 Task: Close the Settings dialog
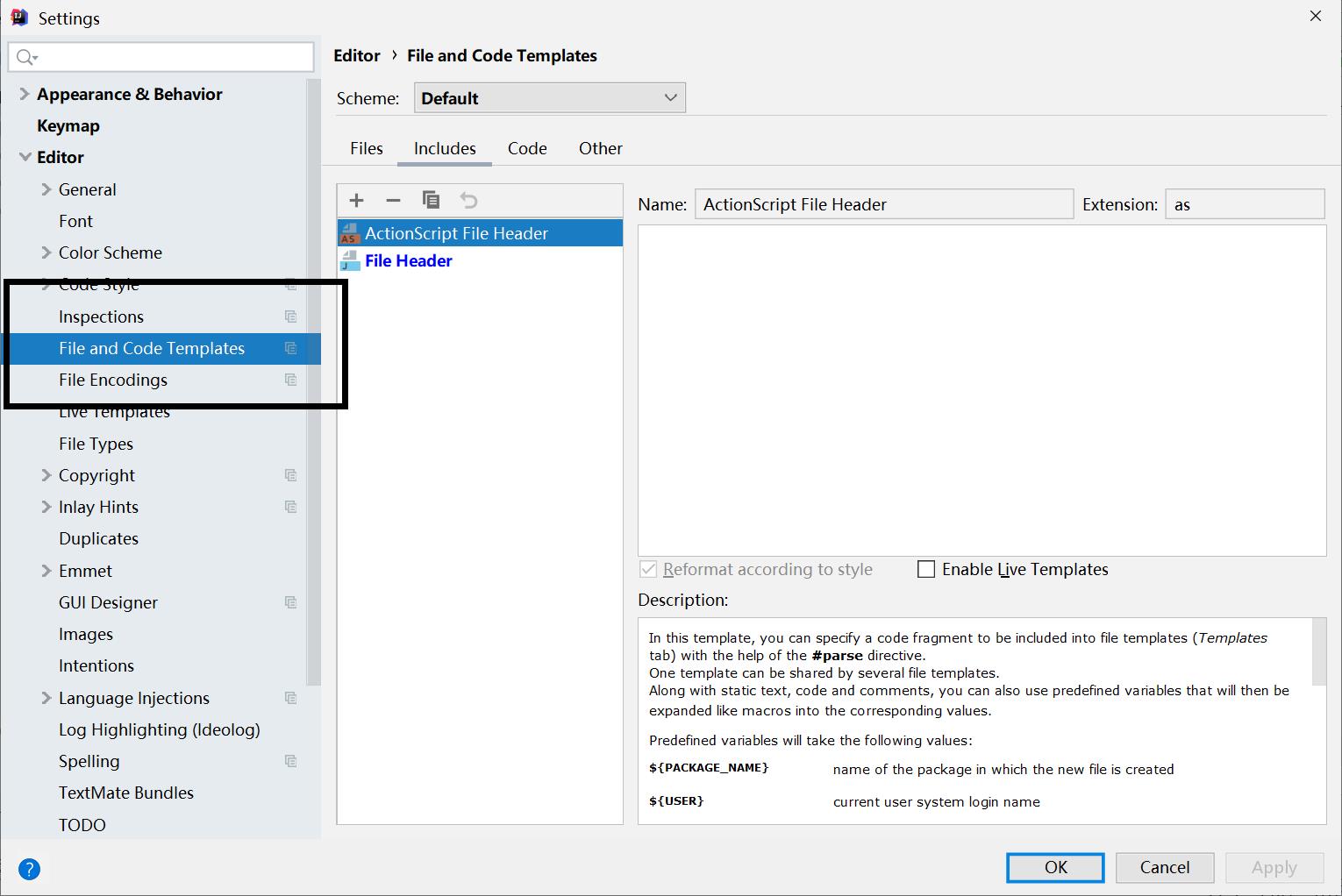point(1315,17)
